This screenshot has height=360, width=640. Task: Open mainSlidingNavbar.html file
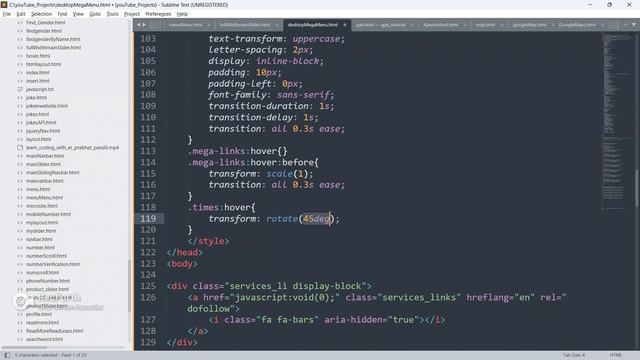coord(53,173)
